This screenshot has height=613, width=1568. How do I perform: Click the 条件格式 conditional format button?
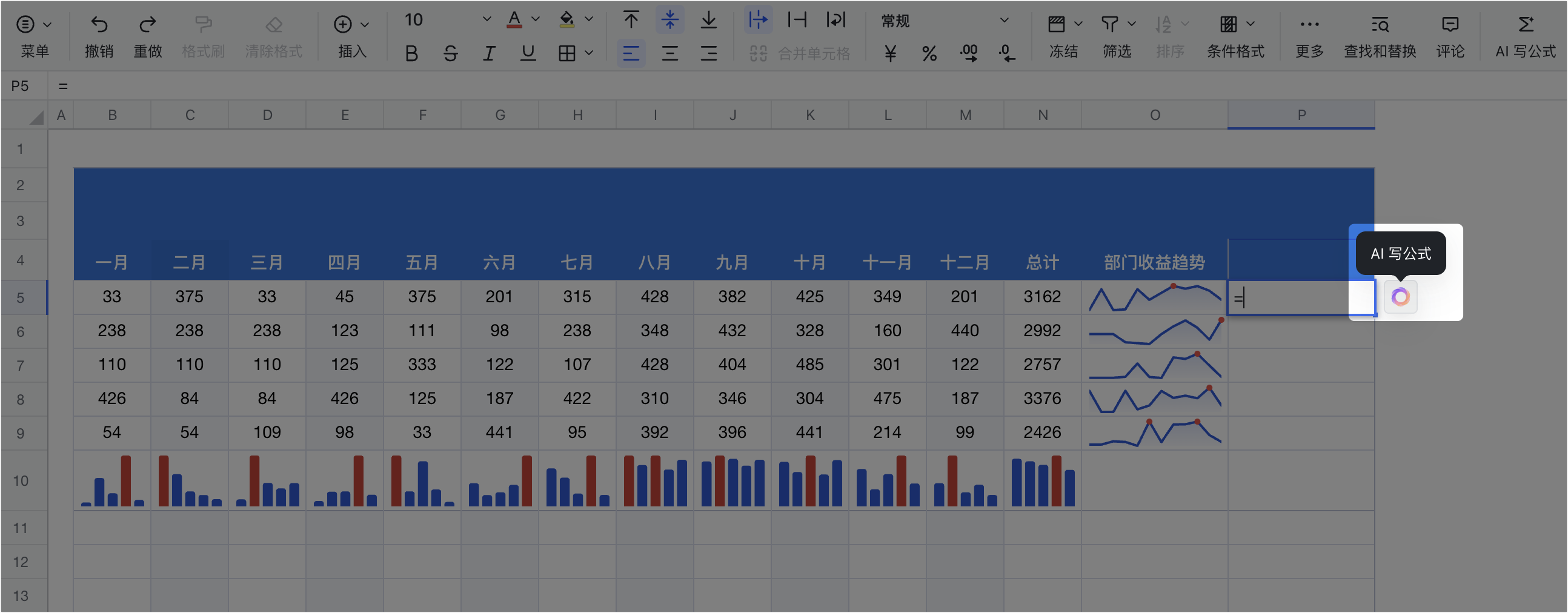[x=1235, y=35]
